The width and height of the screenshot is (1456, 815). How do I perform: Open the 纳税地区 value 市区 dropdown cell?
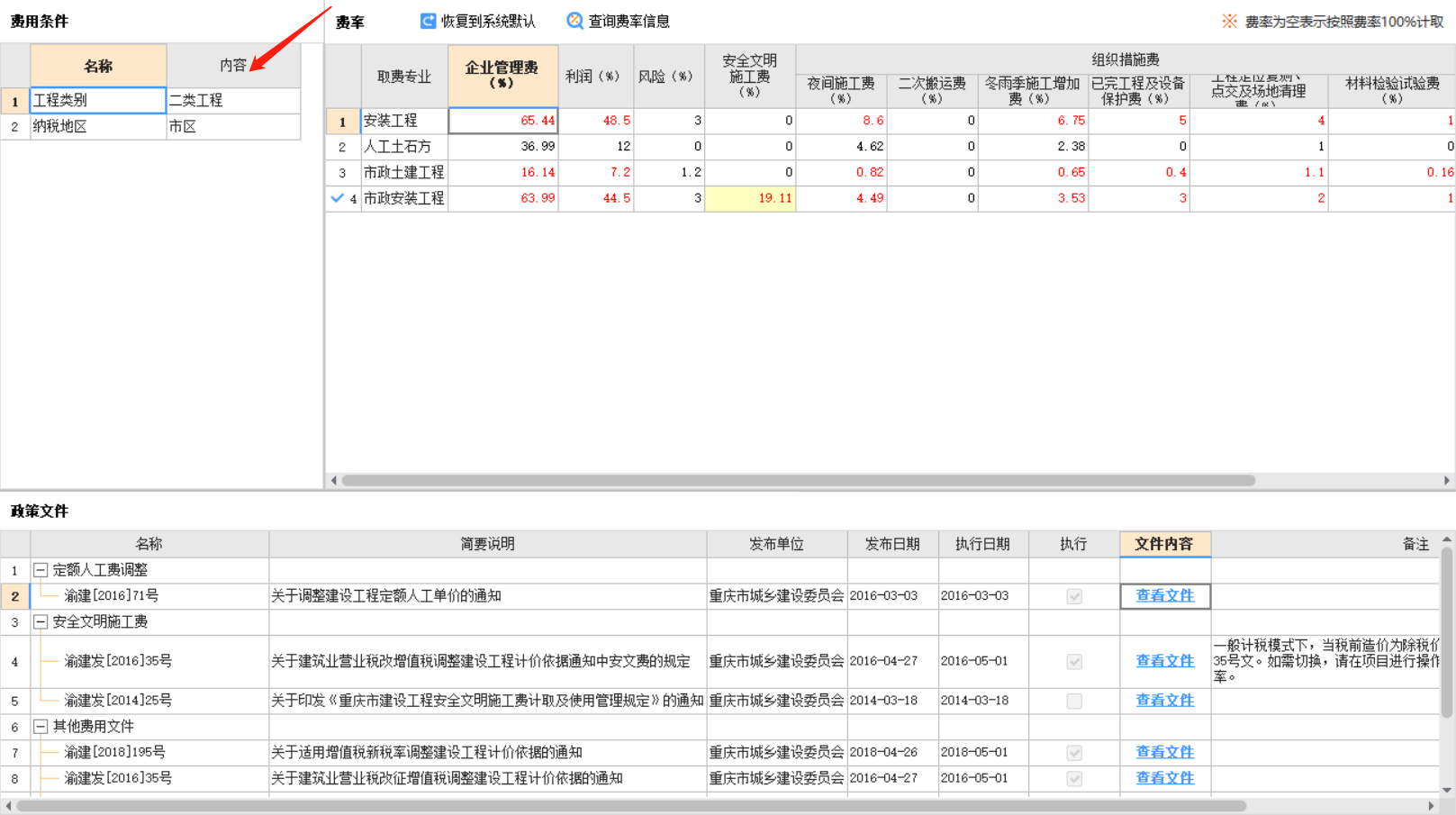(233, 127)
